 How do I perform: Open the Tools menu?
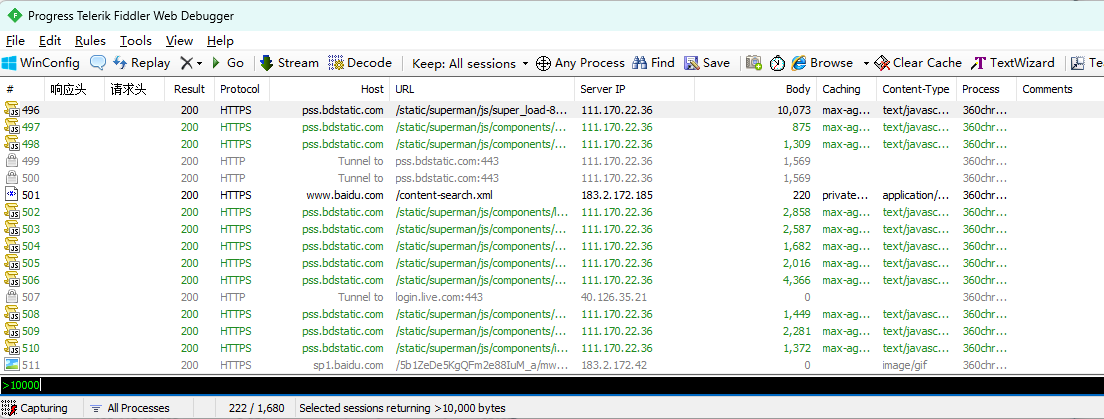[x=136, y=41]
